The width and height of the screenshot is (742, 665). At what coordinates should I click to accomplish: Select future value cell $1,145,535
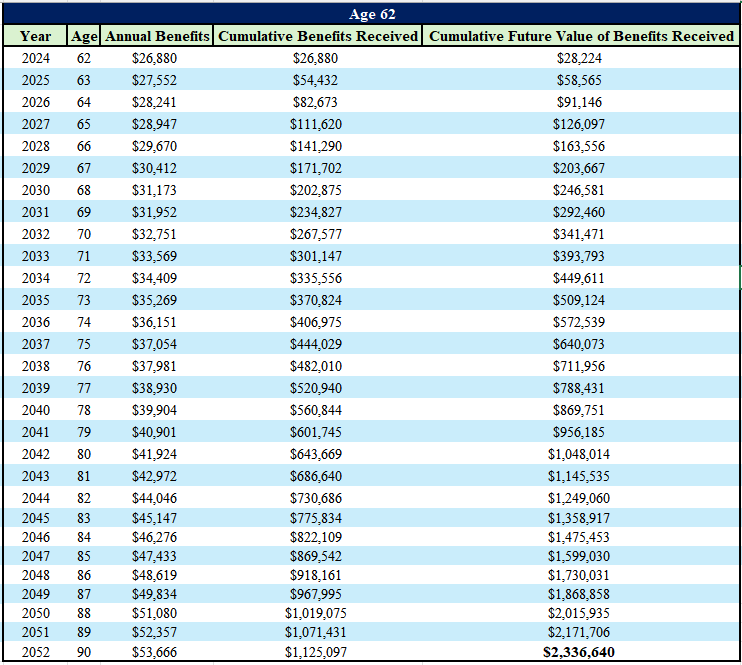point(579,476)
